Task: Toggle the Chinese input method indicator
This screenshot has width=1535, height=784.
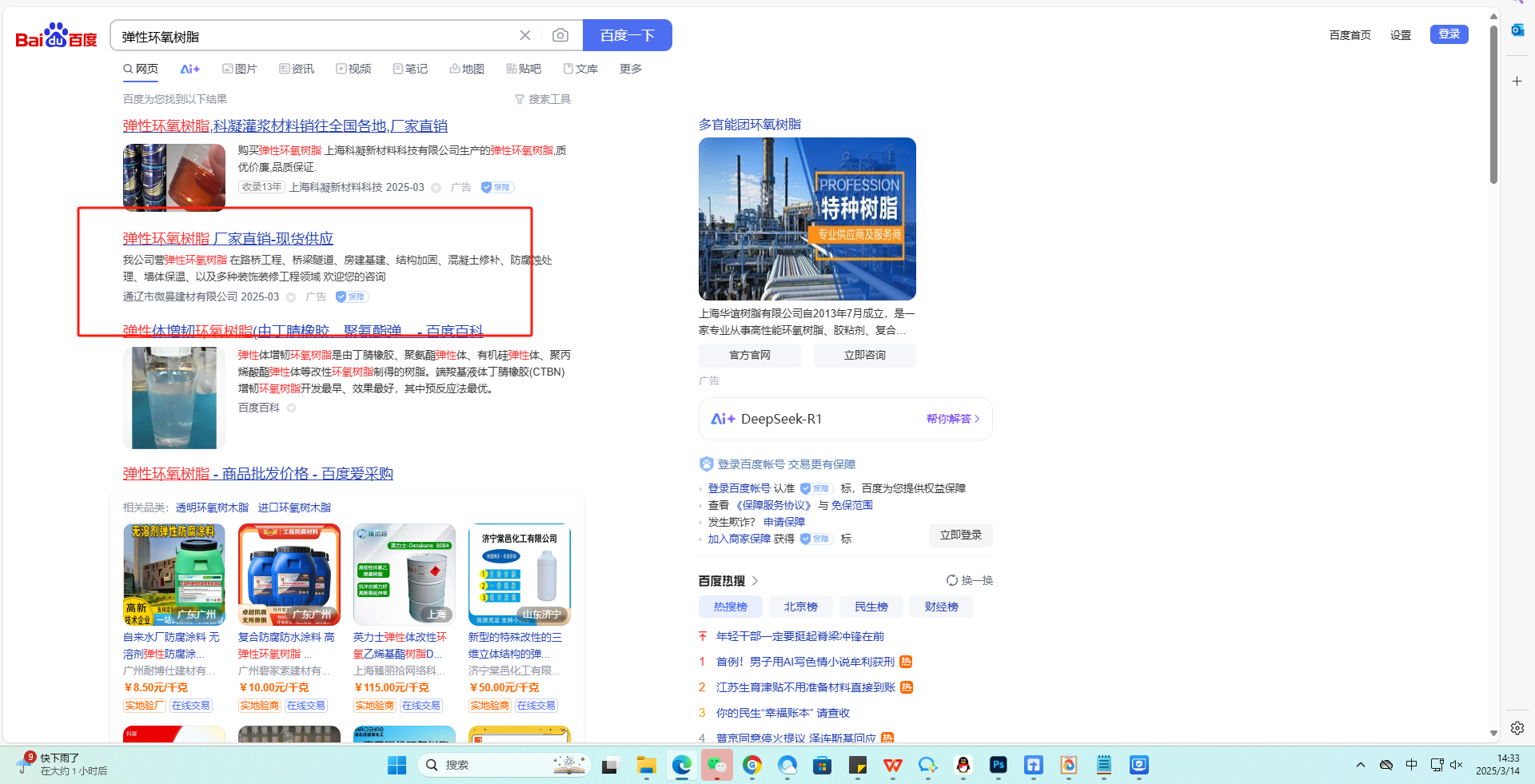Action: point(1411,765)
